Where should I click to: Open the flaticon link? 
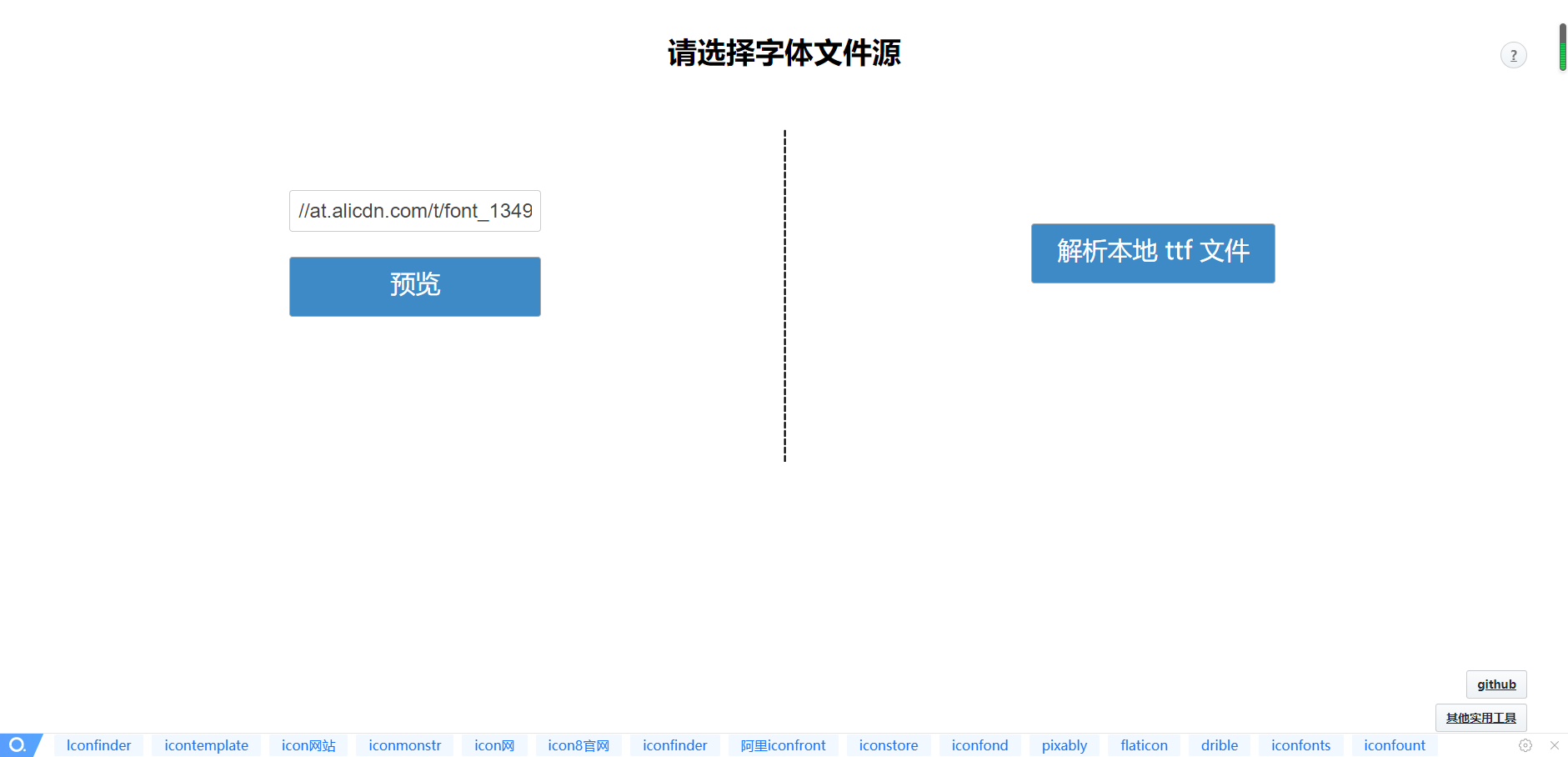point(1143,744)
